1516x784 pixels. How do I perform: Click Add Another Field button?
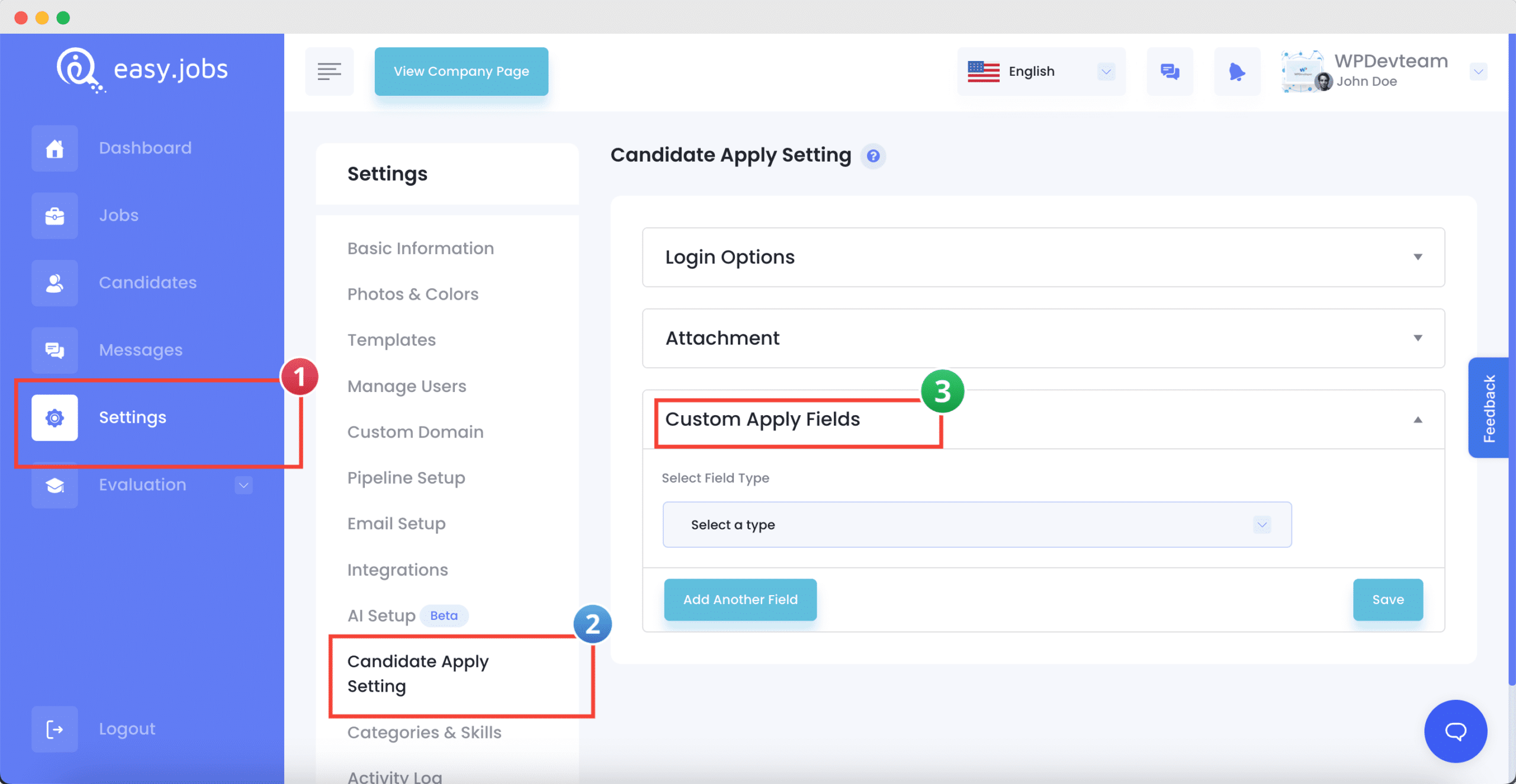coord(740,600)
